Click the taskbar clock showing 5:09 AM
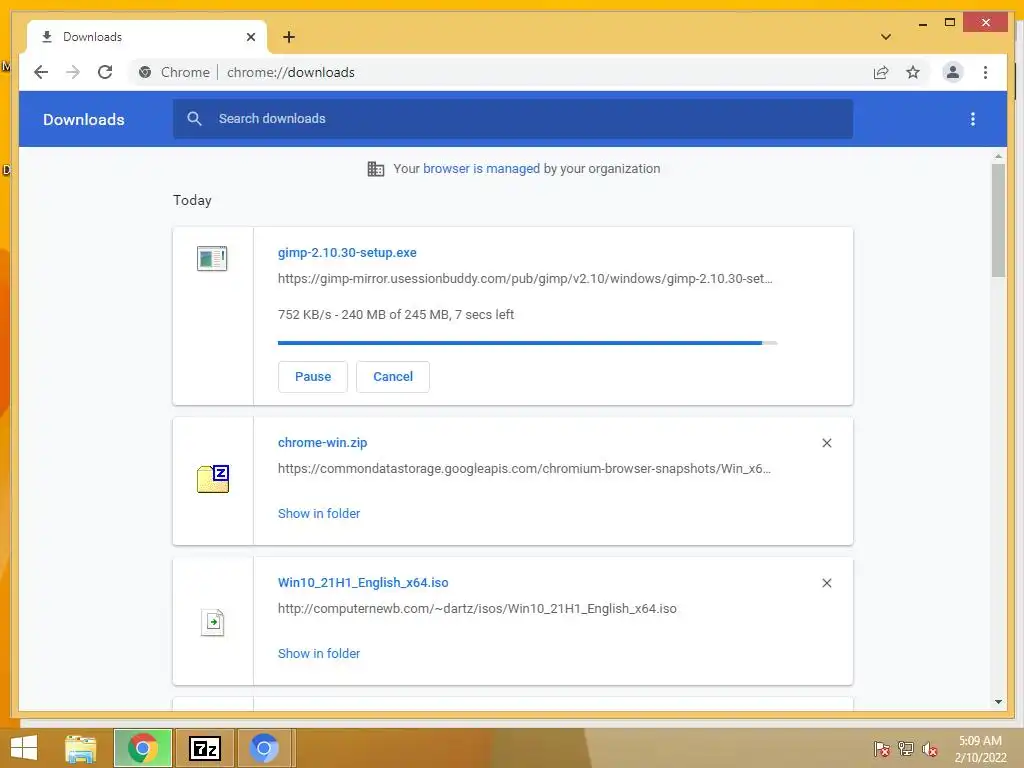 980,749
